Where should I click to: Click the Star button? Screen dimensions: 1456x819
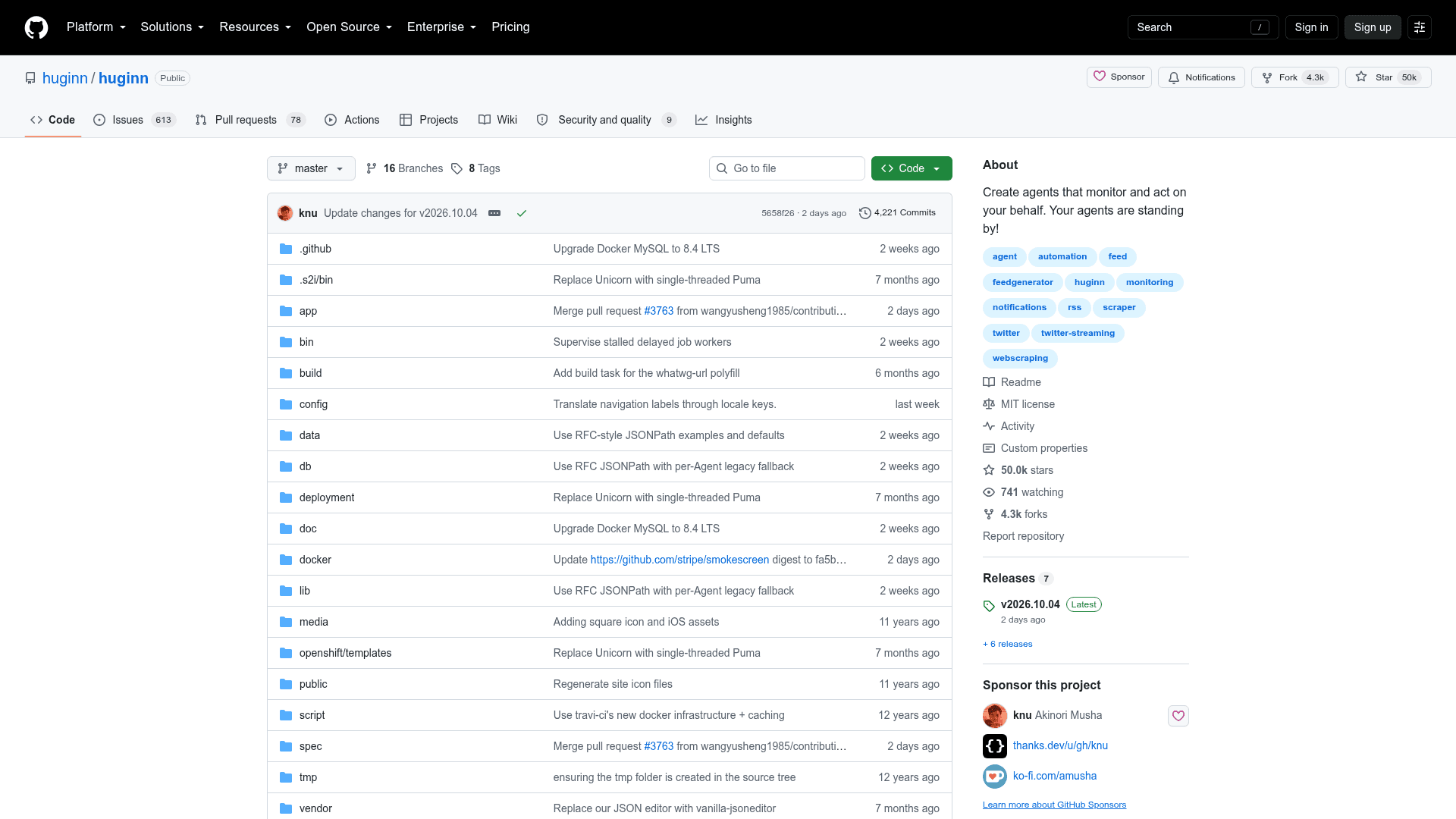click(1388, 77)
